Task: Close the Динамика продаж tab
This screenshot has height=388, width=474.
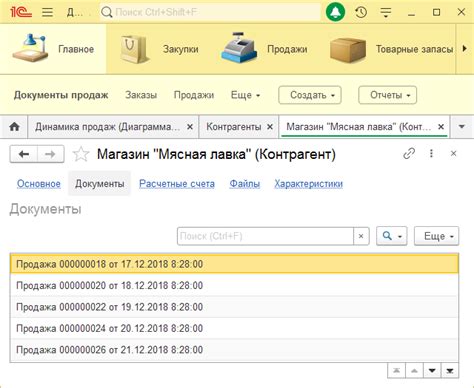Action: (190, 127)
